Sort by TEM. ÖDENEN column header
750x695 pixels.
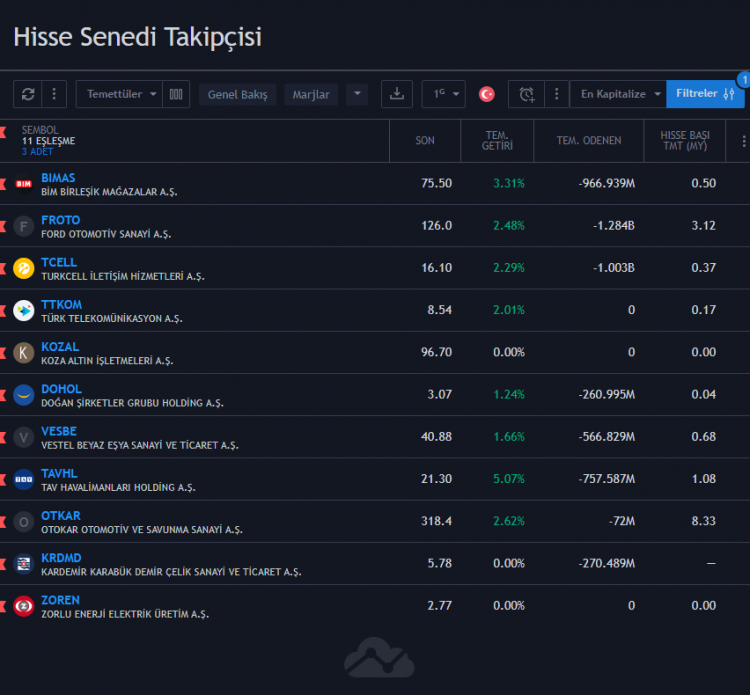pos(589,141)
